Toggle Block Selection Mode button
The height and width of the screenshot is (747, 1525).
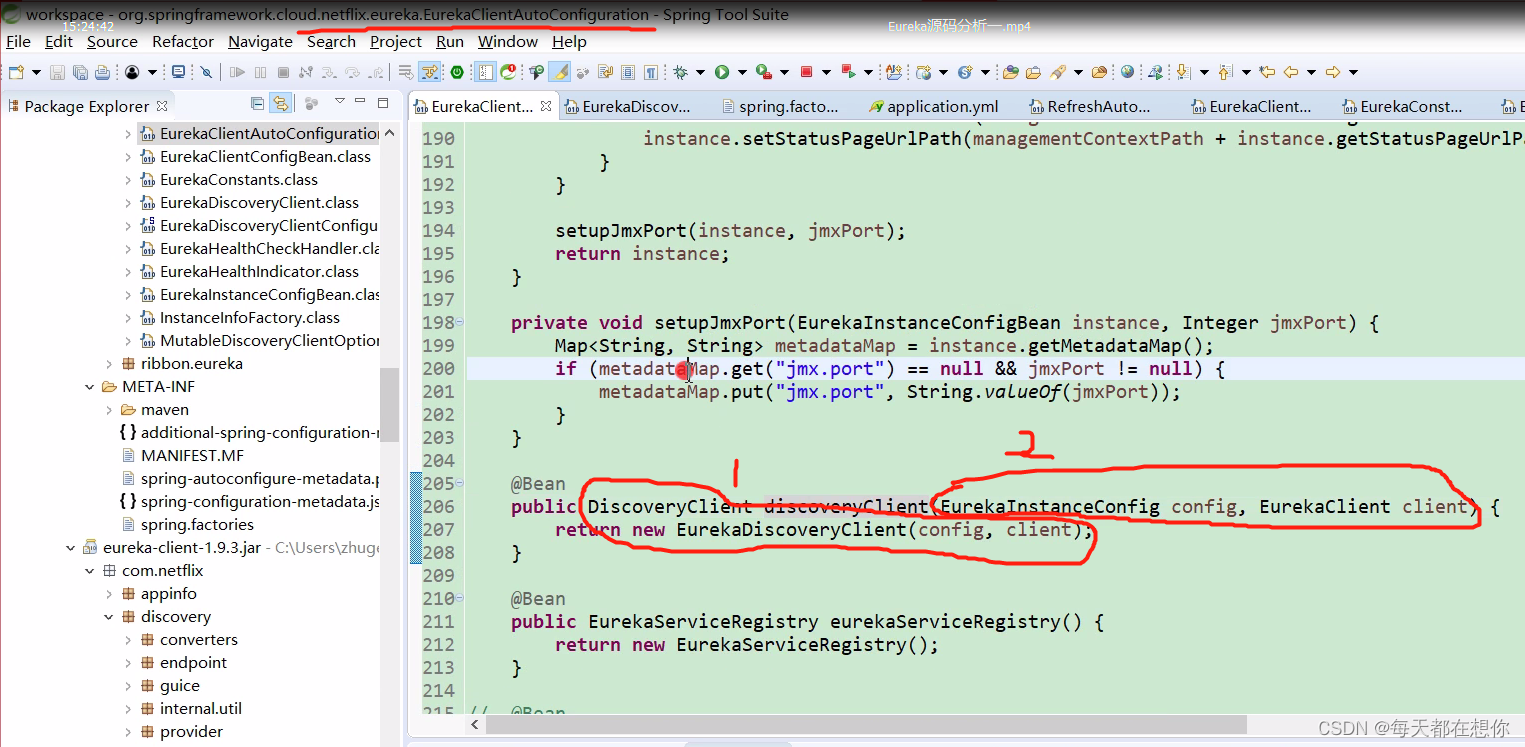(x=628, y=72)
